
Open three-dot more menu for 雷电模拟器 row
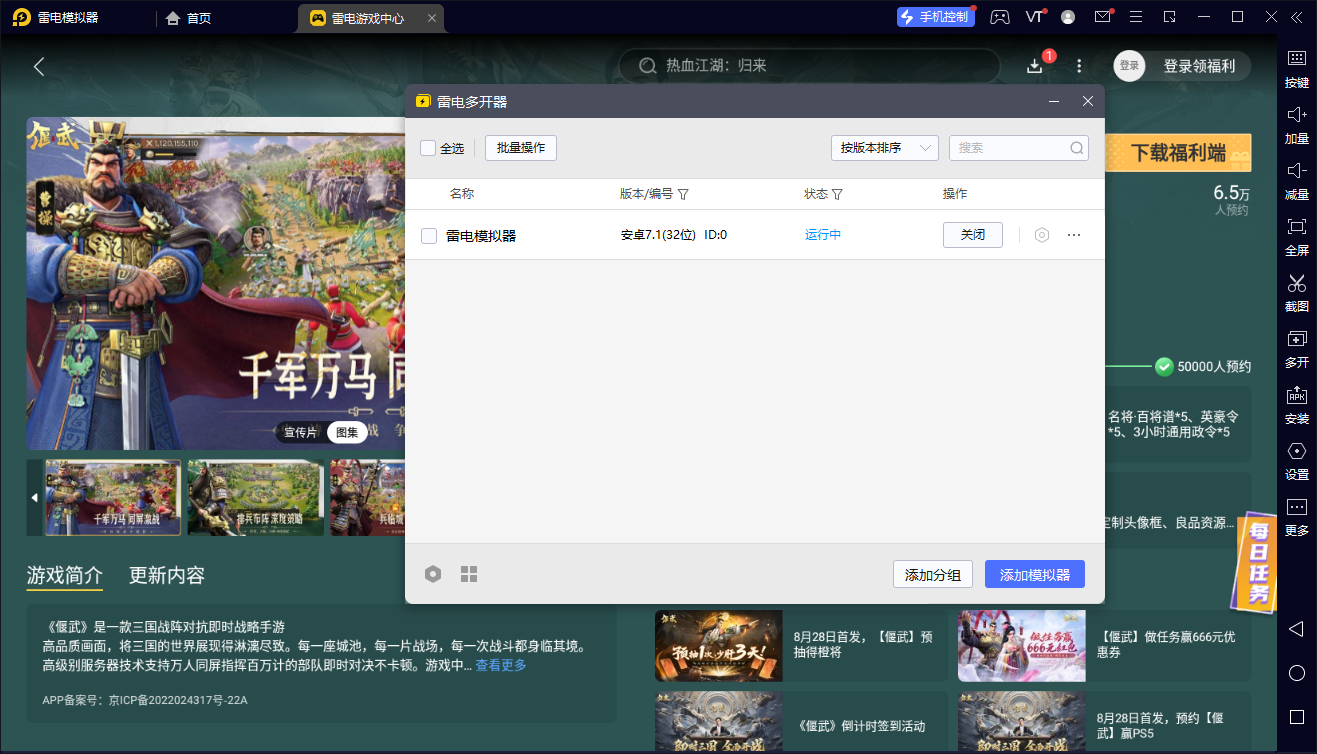1074,235
